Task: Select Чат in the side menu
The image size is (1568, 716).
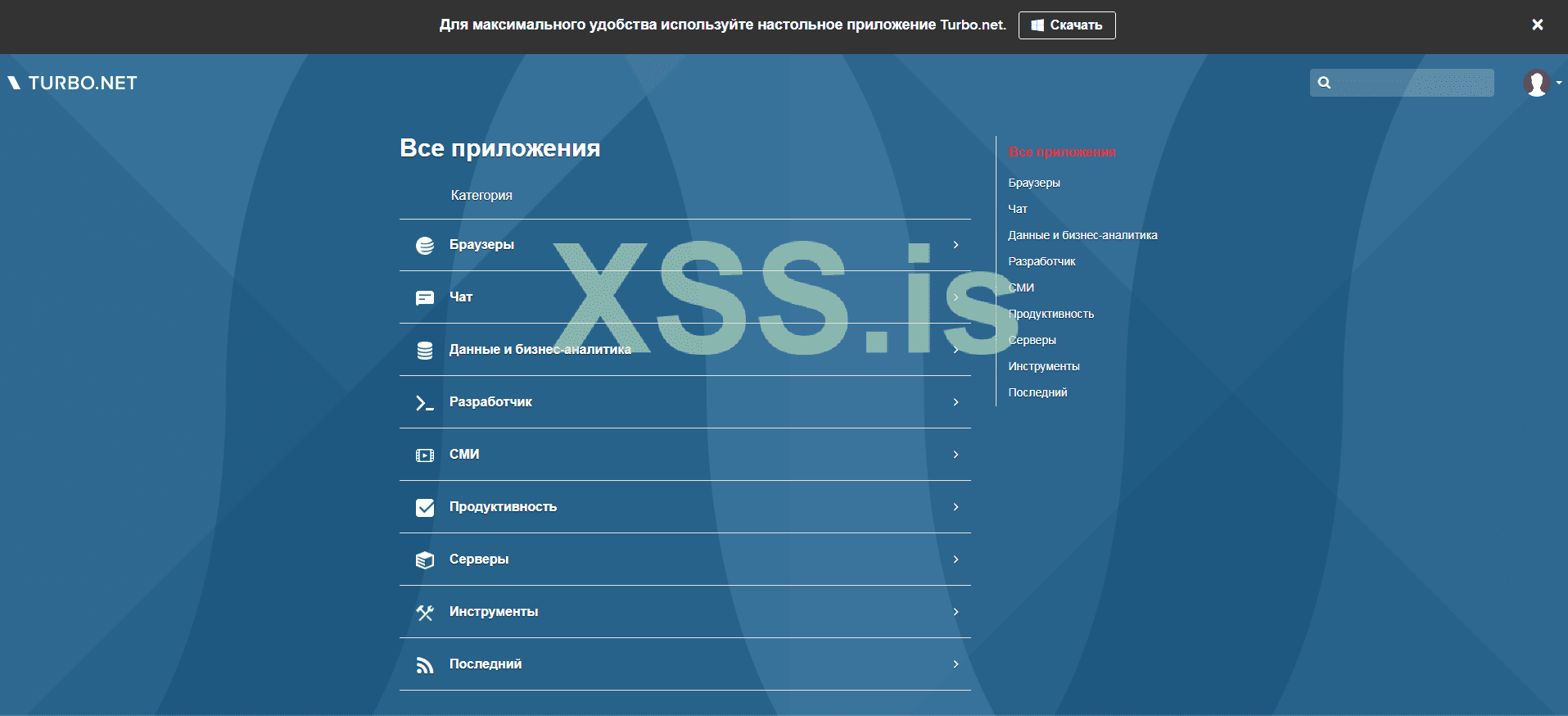Action: (1018, 209)
